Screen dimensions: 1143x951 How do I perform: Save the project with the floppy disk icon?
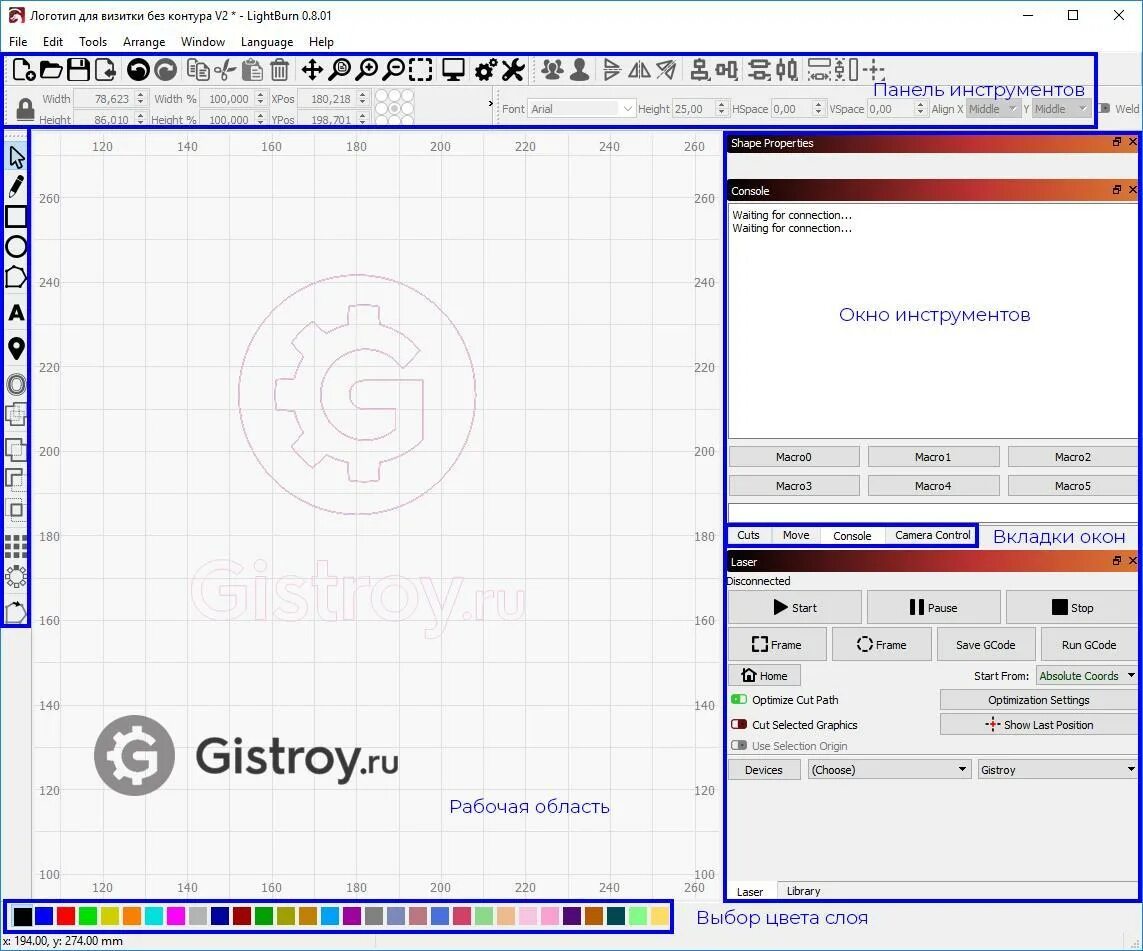tap(78, 70)
